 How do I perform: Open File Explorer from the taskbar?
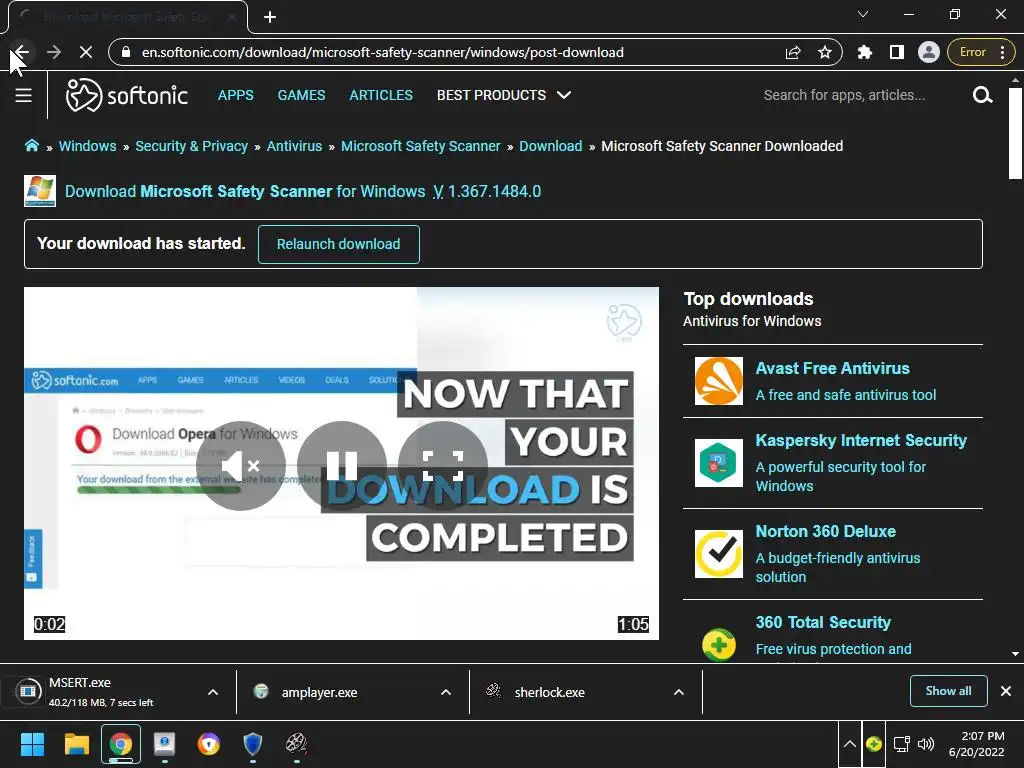point(76,744)
